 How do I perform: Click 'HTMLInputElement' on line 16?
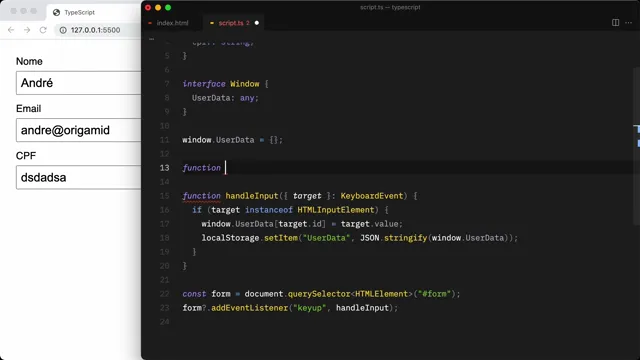336,210
